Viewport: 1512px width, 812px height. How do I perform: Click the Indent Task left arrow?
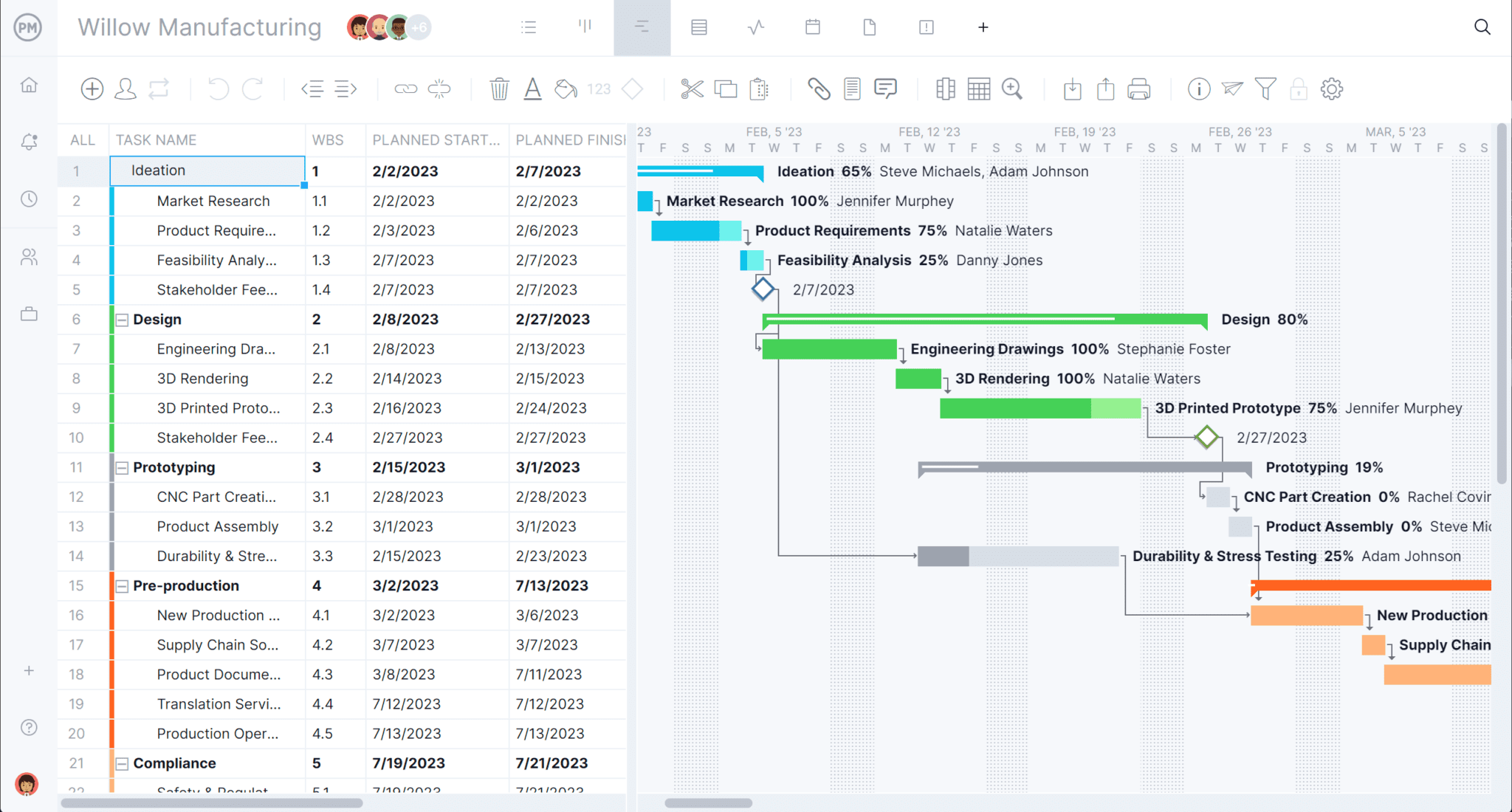[x=312, y=89]
